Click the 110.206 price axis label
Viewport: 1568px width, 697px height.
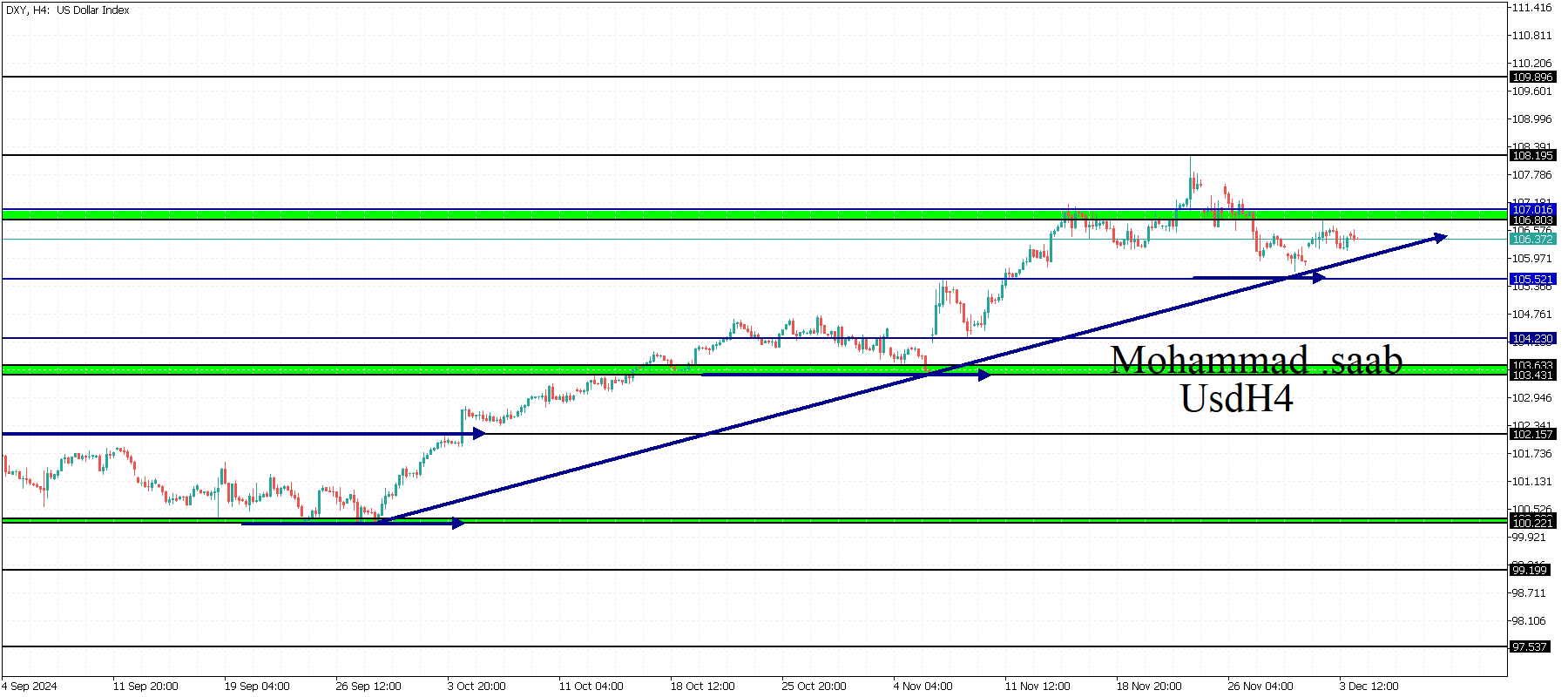coord(1532,64)
